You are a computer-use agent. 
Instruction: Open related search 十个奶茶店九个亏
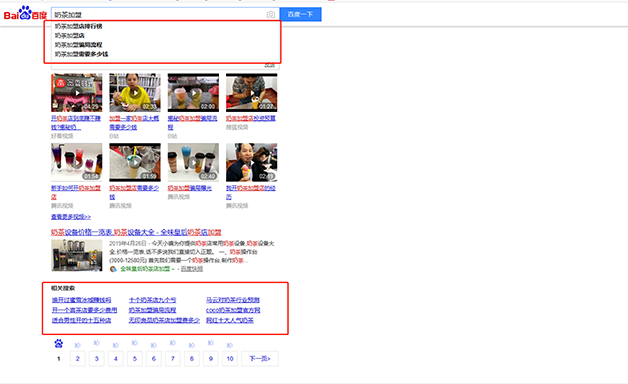(x=152, y=300)
